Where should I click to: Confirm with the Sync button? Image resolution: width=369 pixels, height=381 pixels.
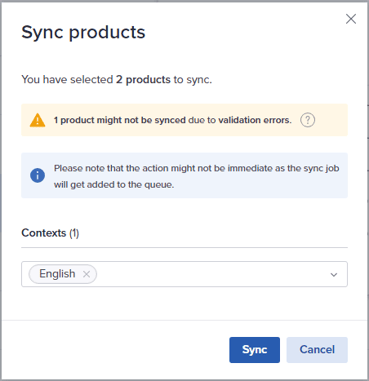[x=254, y=350]
